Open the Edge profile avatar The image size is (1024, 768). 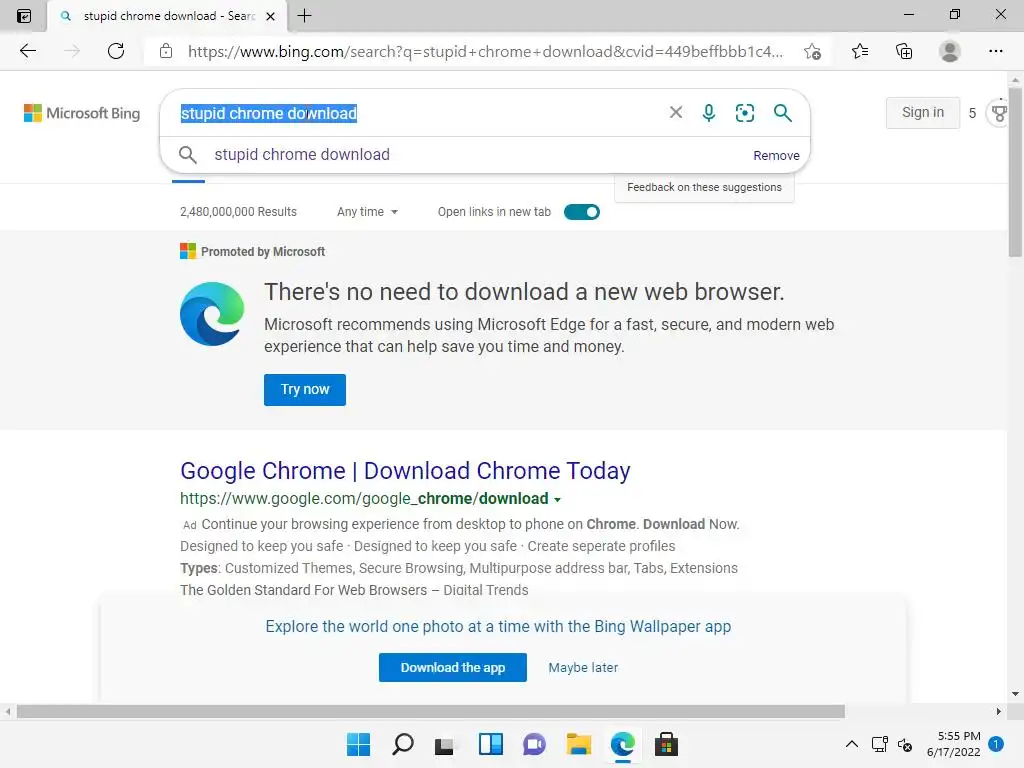click(x=950, y=51)
